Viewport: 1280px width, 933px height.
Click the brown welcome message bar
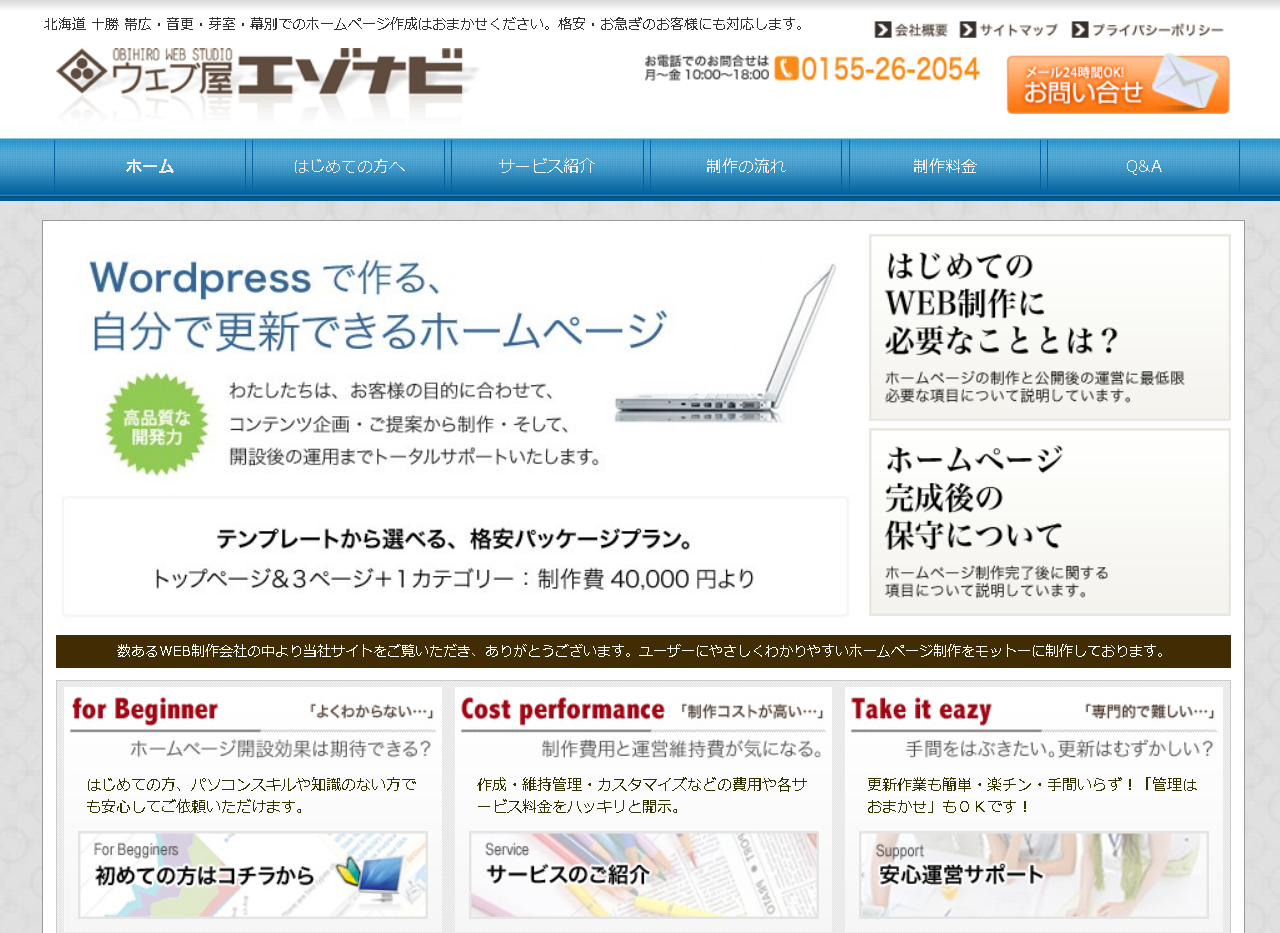[x=643, y=651]
